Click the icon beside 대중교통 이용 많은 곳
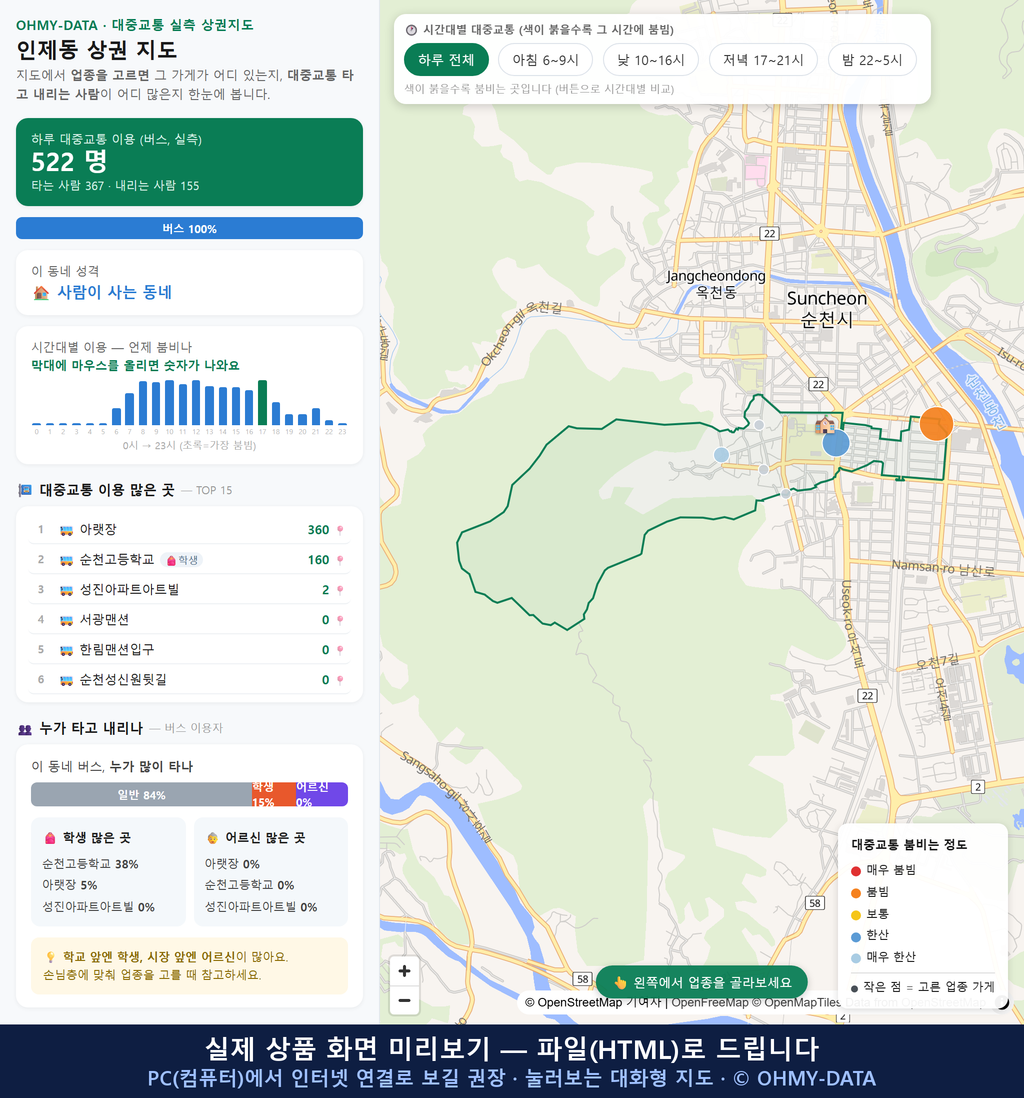The width and height of the screenshot is (1024, 1098). 25,490
